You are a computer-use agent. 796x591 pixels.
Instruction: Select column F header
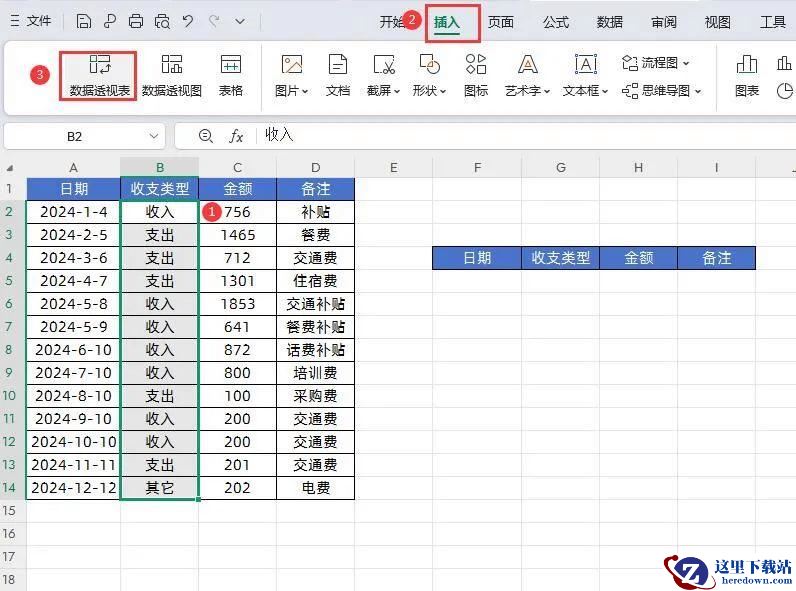(x=477, y=168)
